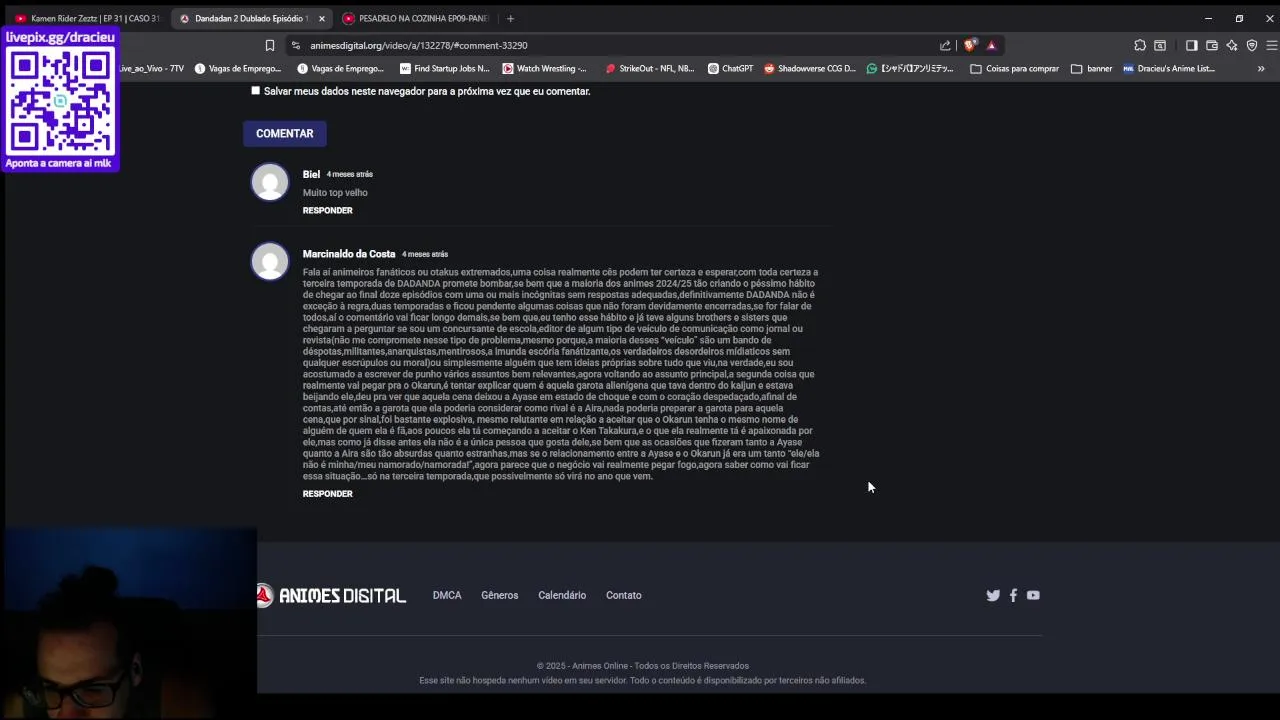Close the Dandadan 2 Dublado tab

pos(321,18)
